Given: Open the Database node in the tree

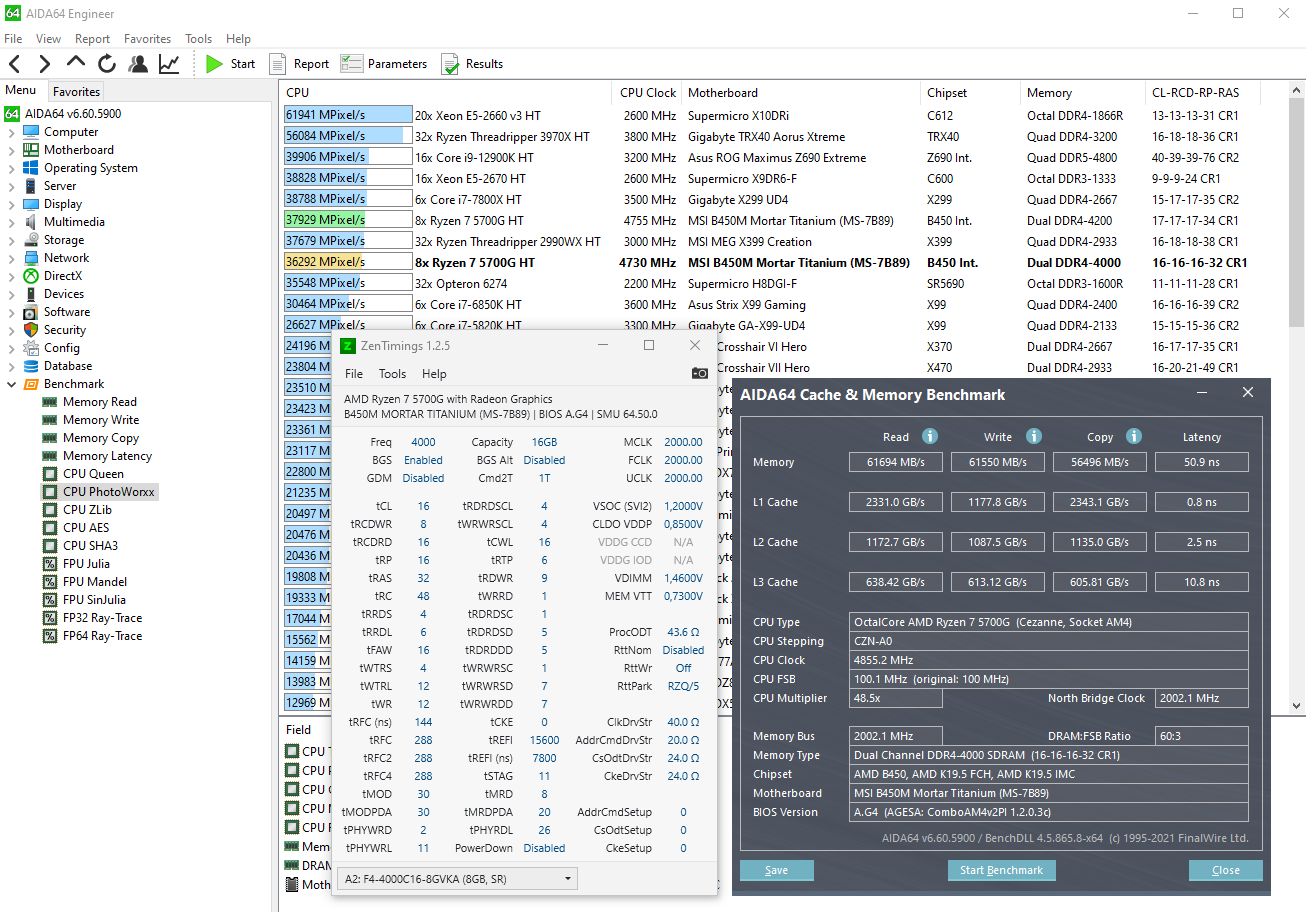Looking at the screenshot, I should click(x=68, y=366).
